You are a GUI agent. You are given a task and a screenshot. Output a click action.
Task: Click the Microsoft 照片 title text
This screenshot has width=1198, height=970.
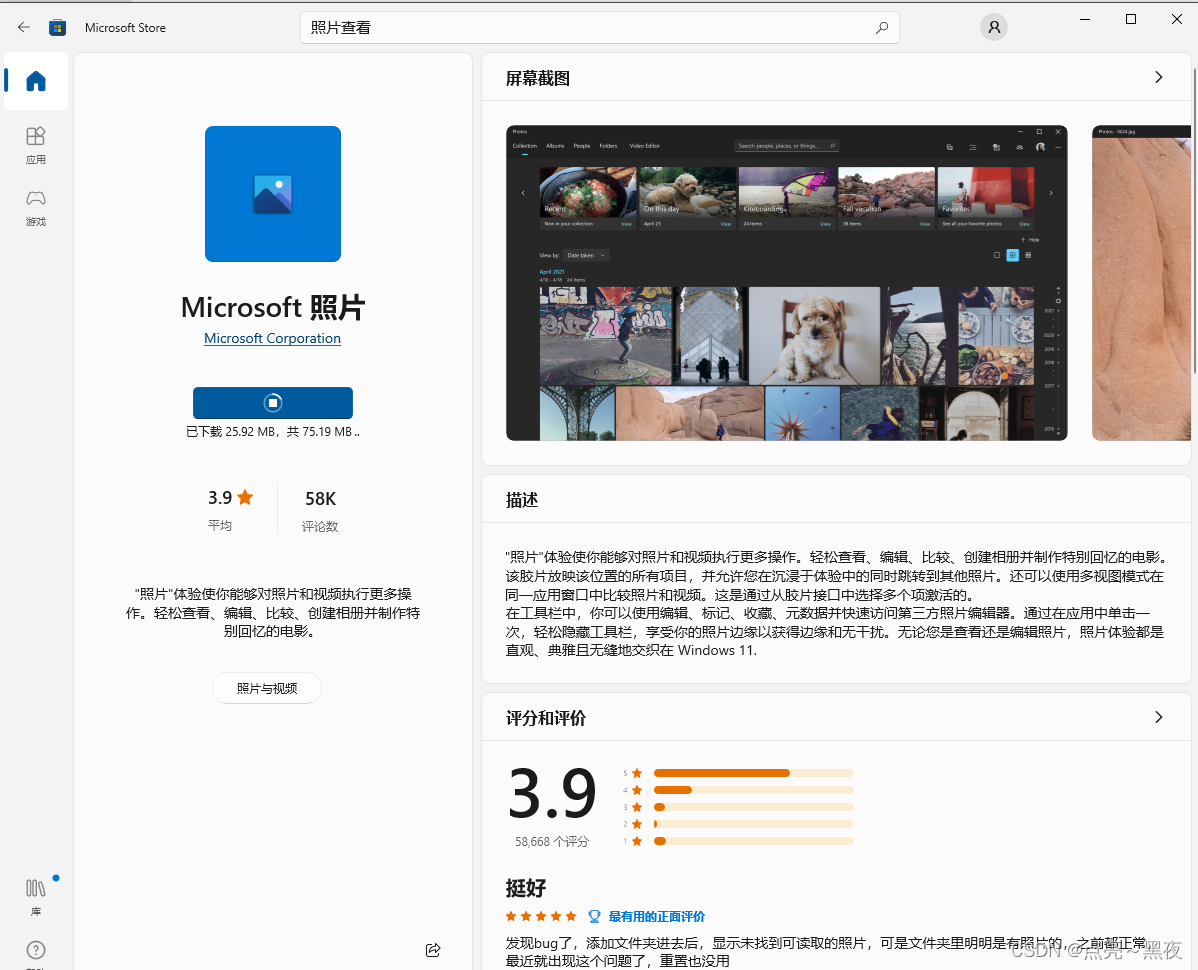pyautogui.click(x=273, y=307)
